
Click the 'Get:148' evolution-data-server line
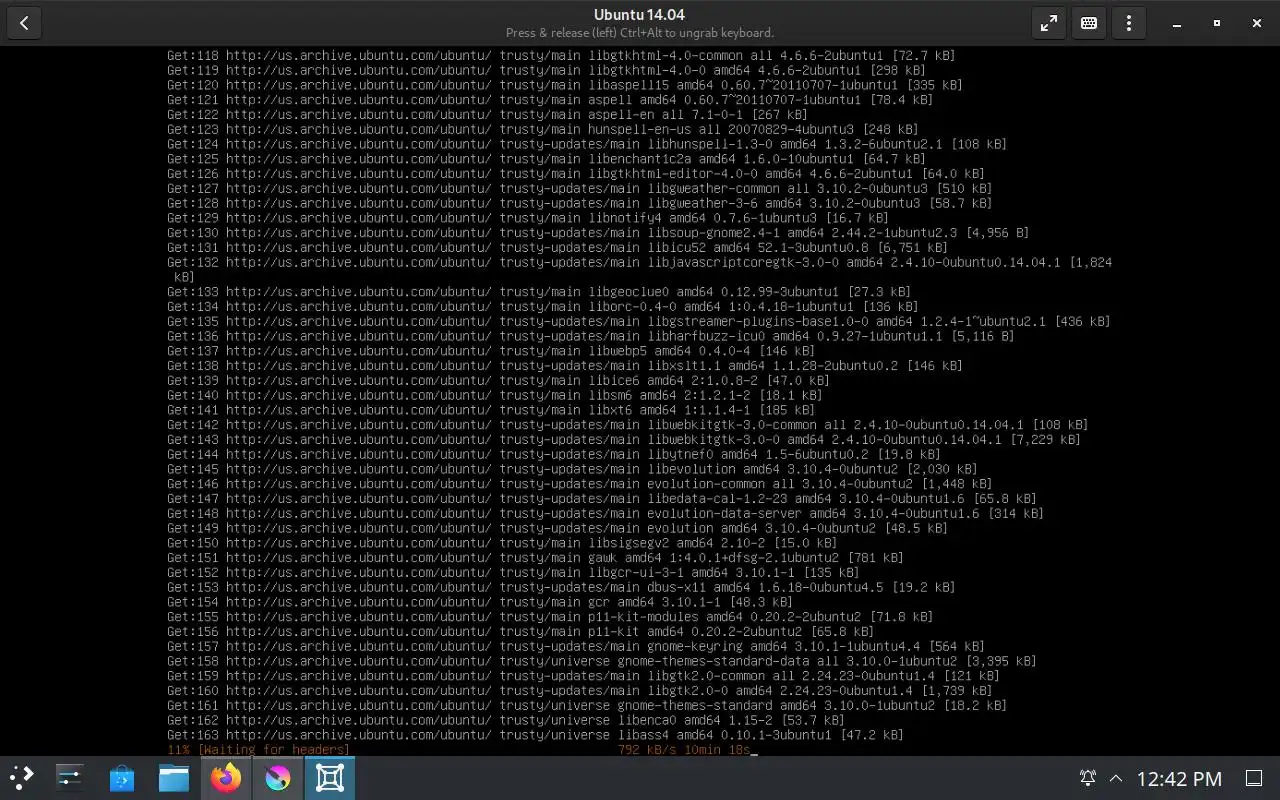(605, 513)
